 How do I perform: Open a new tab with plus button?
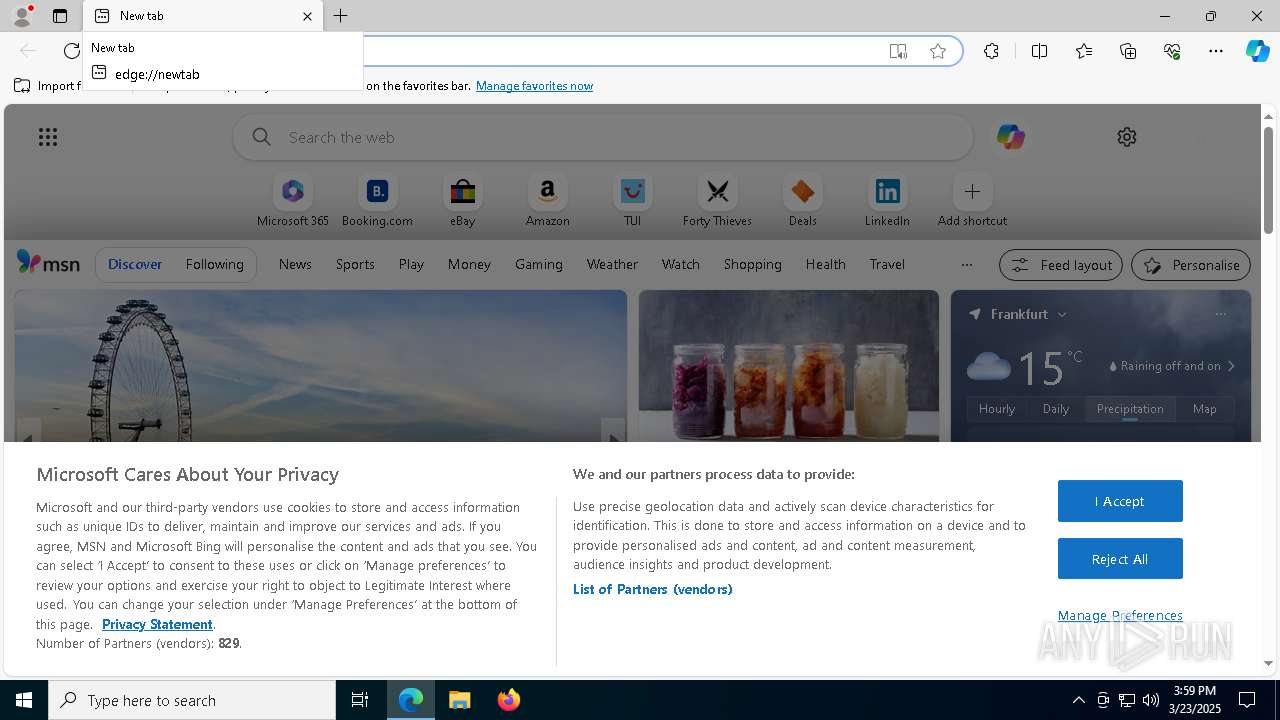point(341,16)
